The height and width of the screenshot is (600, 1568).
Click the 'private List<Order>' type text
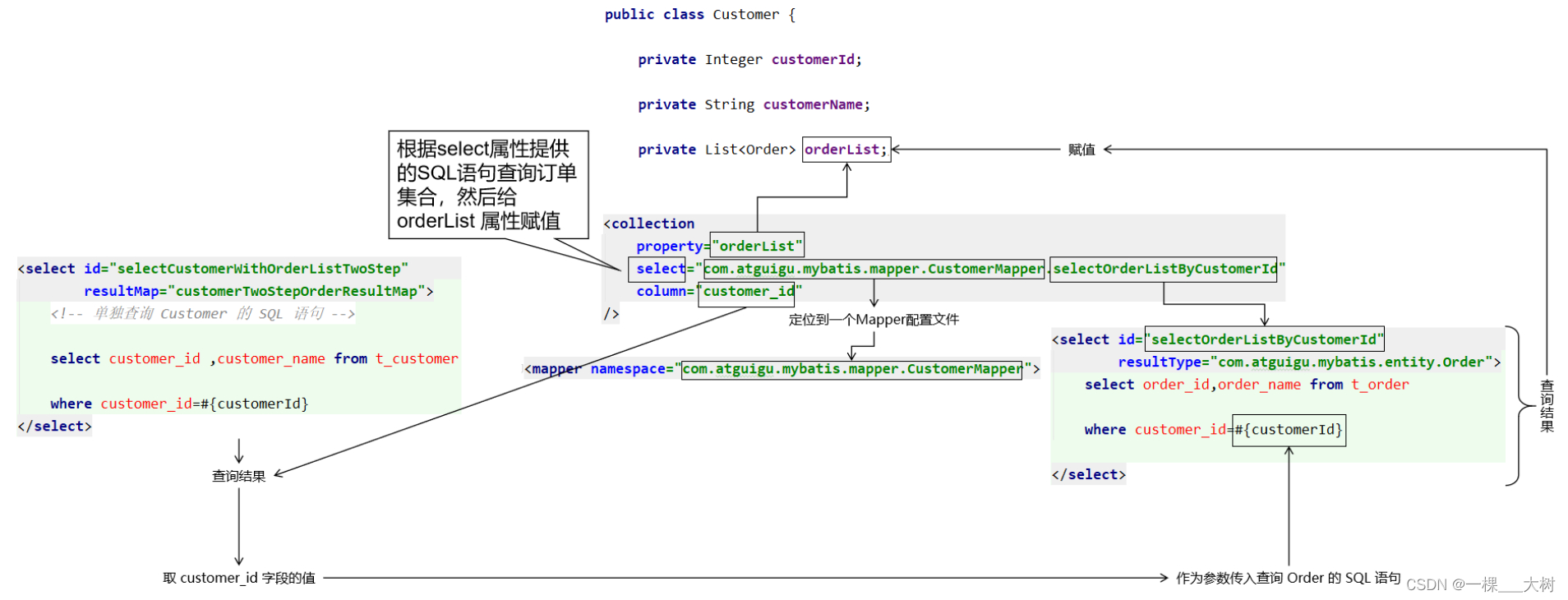[717, 150]
